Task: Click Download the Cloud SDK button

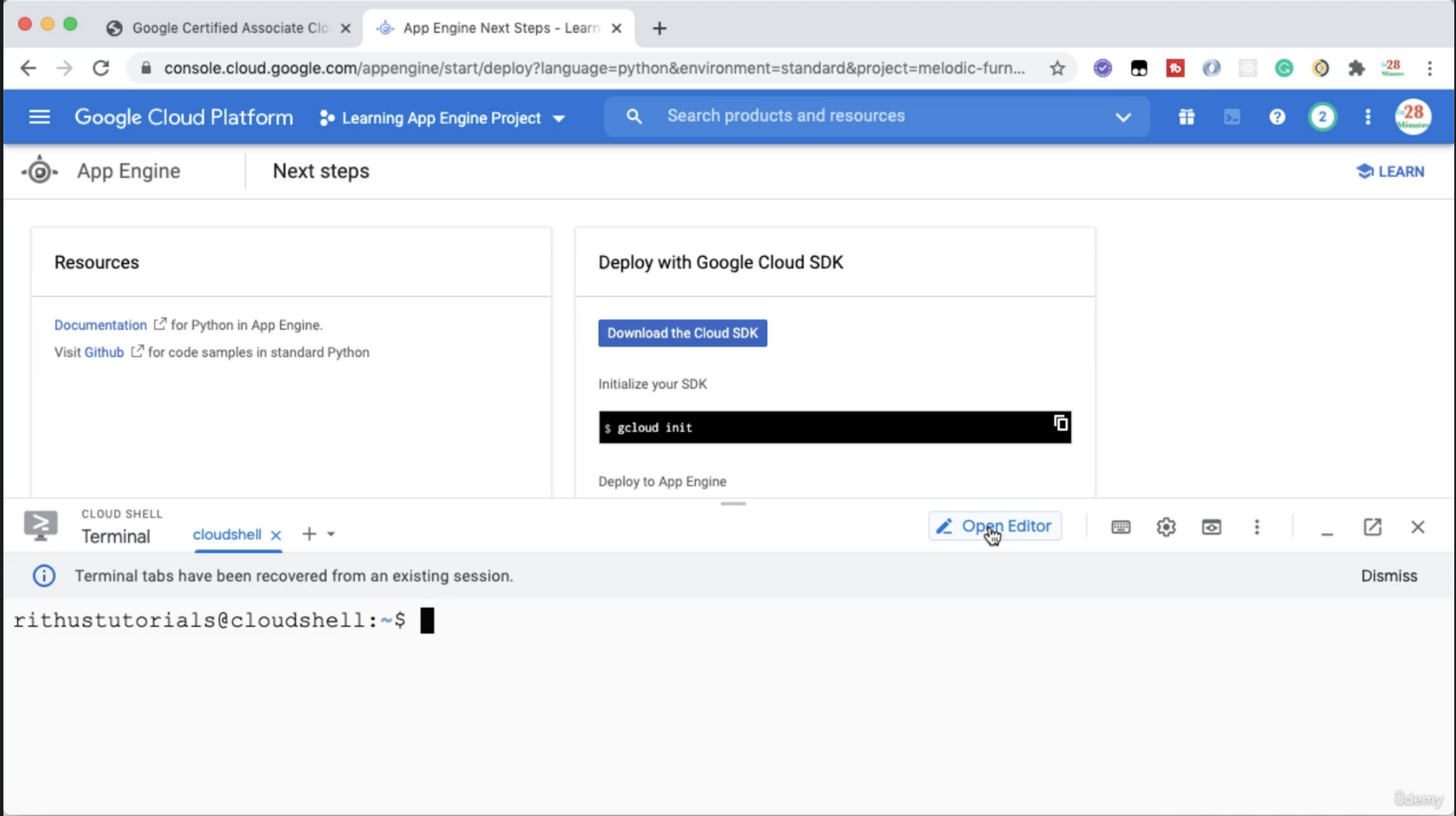Action: pyautogui.click(x=683, y=333)
